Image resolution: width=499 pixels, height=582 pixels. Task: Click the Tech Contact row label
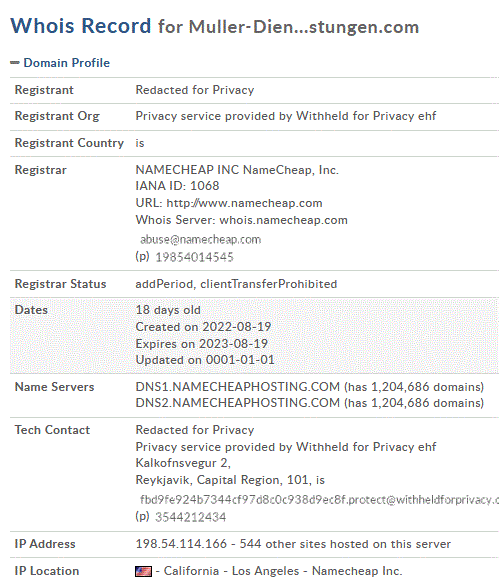tap(52, 430)
